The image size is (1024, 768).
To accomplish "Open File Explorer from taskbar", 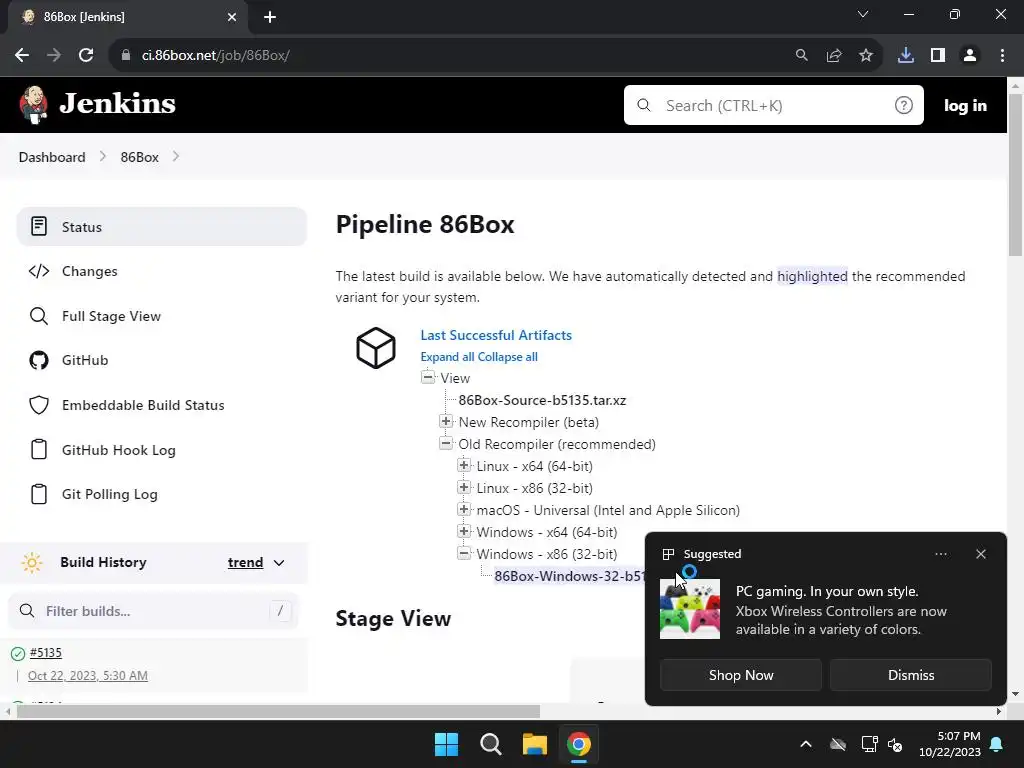I will (x=534, y=744).
